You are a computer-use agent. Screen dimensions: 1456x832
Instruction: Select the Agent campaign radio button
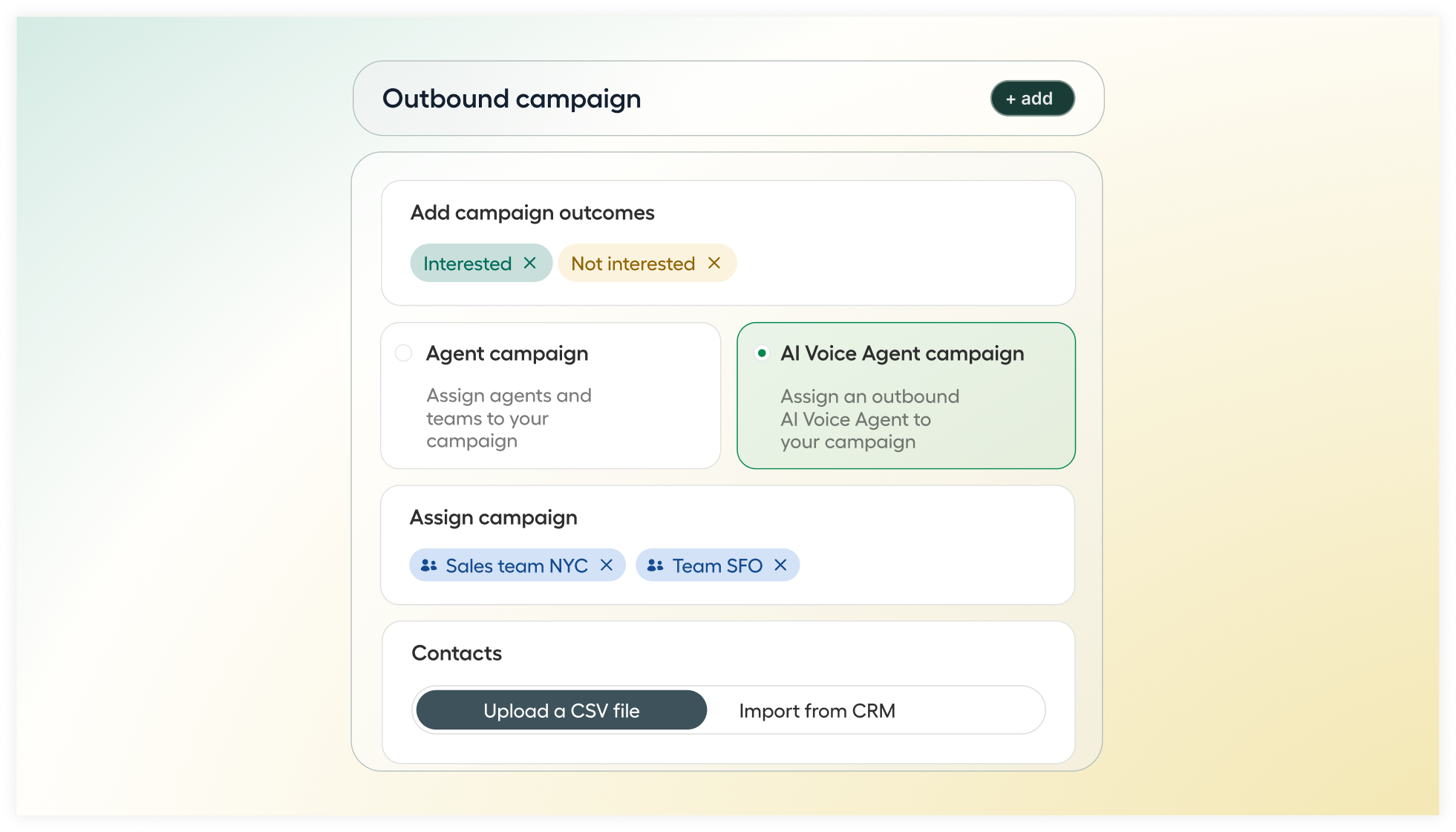(403, 353)
